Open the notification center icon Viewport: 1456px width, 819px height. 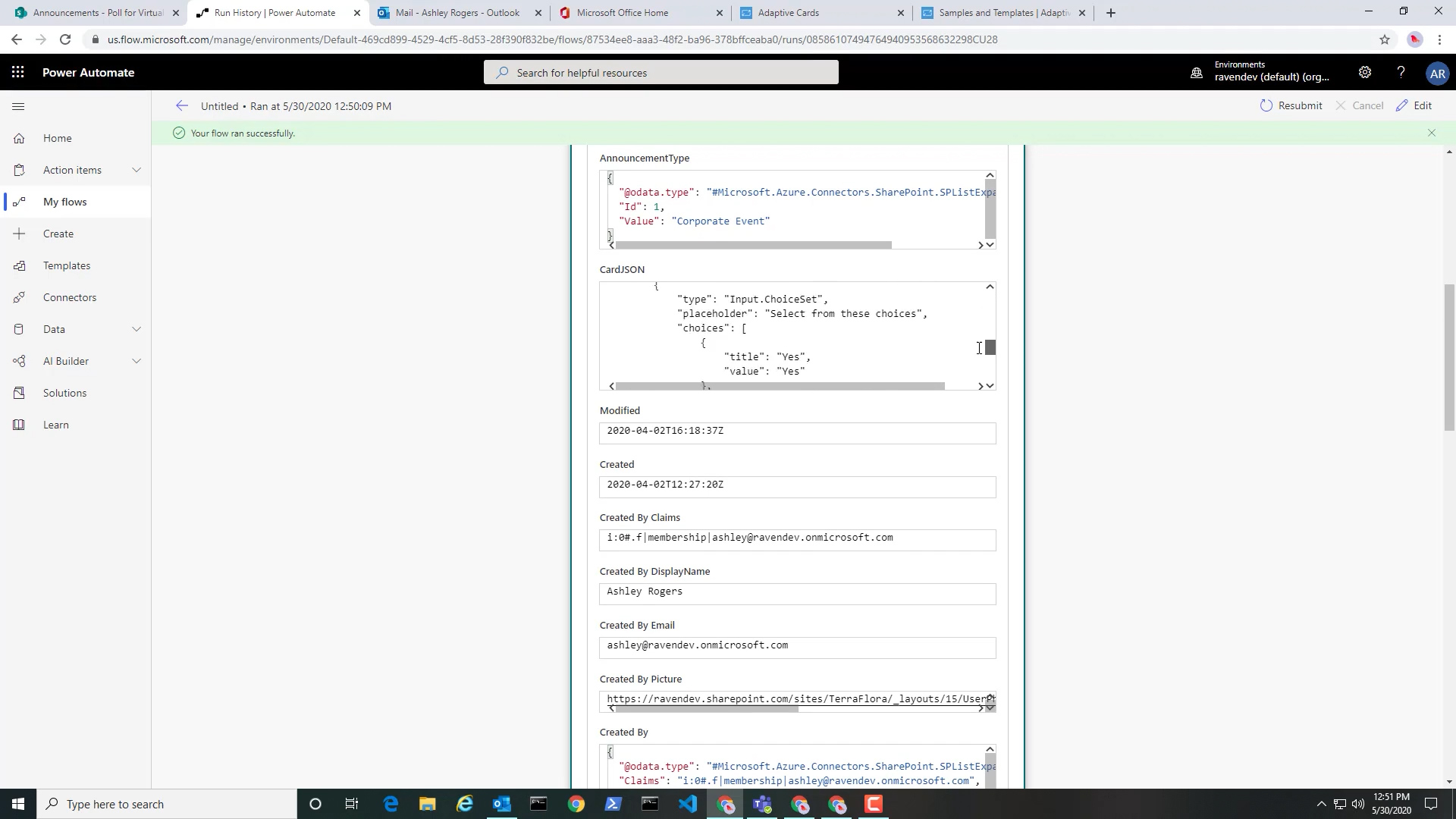point(1431,804)
